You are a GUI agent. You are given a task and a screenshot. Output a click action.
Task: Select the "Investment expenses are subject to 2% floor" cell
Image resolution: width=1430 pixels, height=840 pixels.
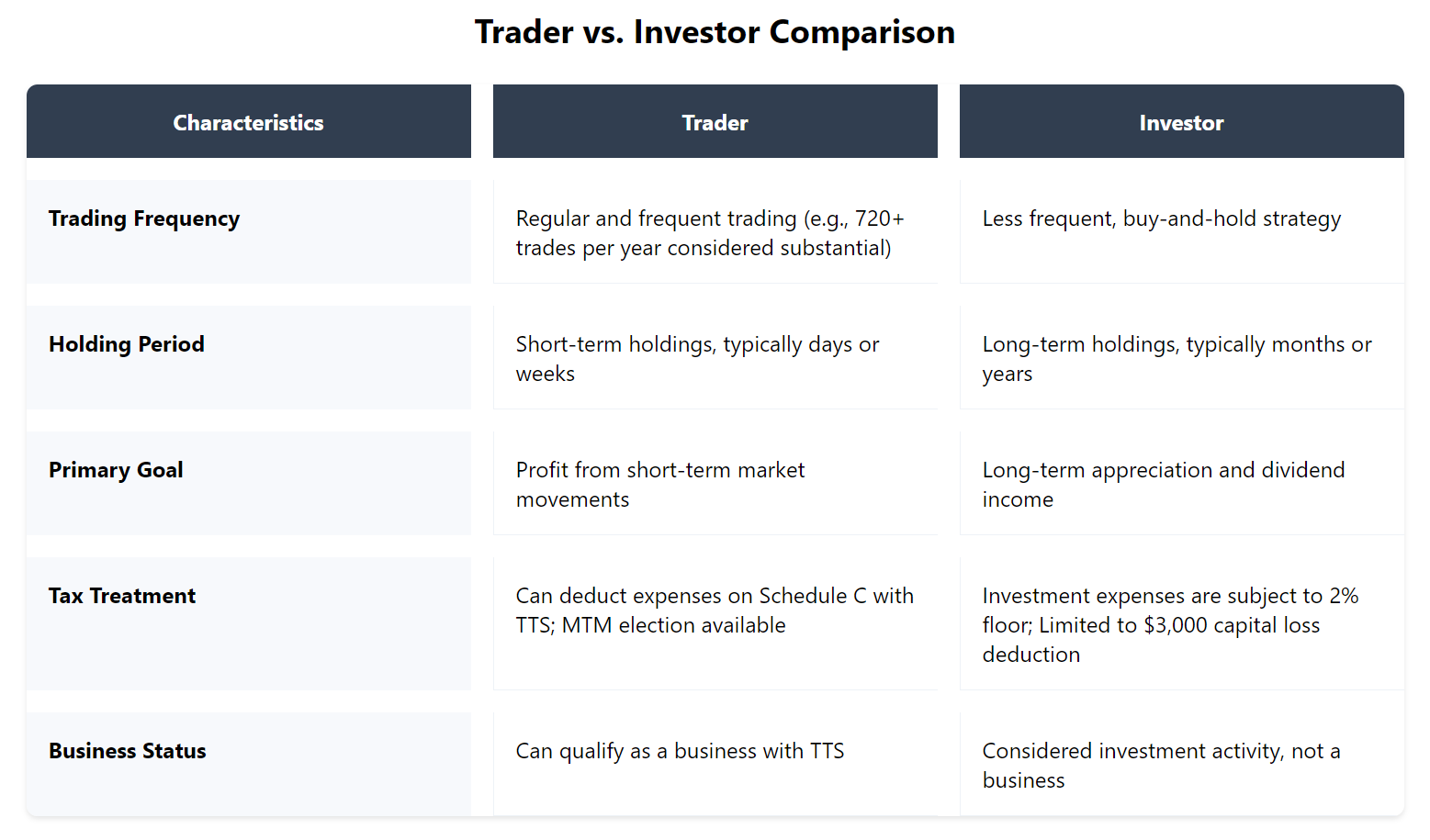(x=1169, y=625)
